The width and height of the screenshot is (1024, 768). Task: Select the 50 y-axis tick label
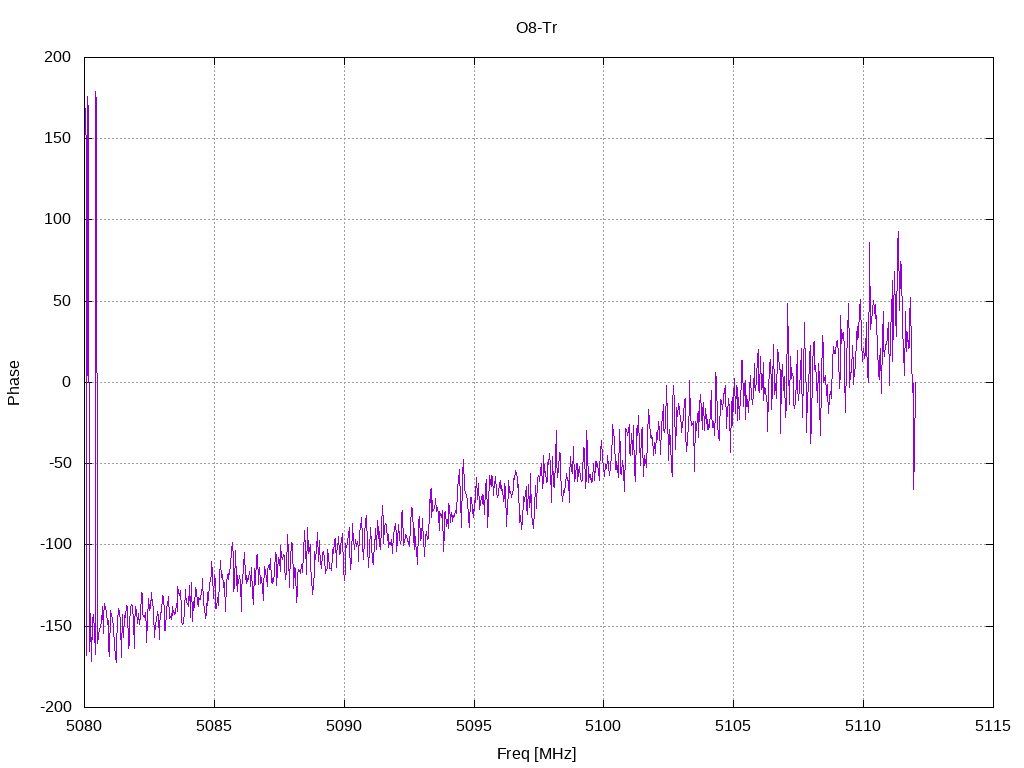(62, 301)
